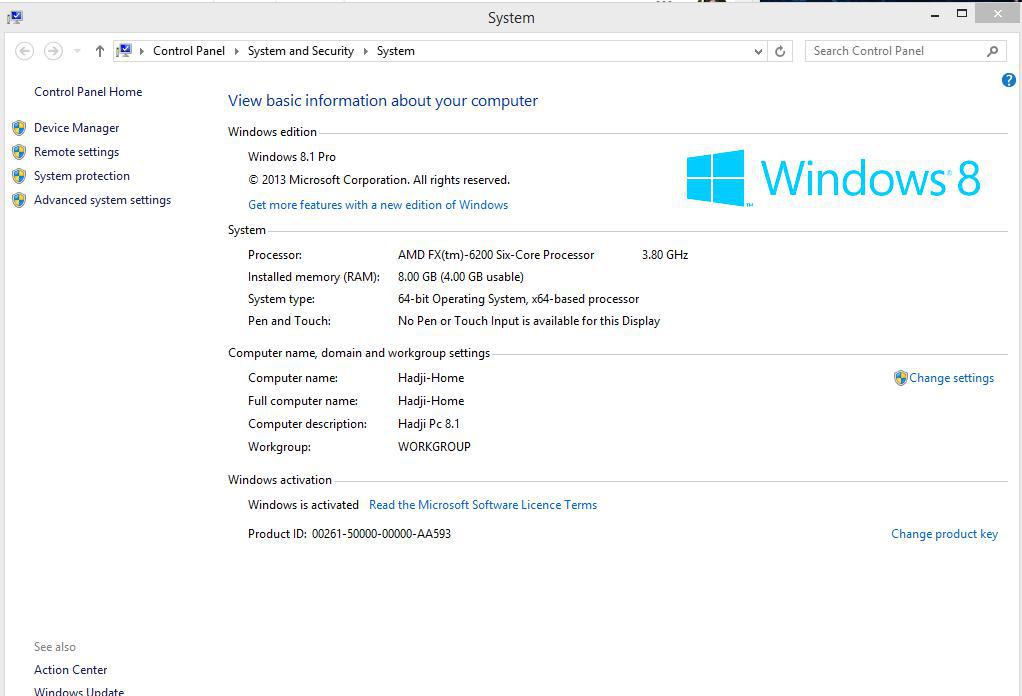Close the System window
Screen dimensions: 1022x696
pos(998,14)
